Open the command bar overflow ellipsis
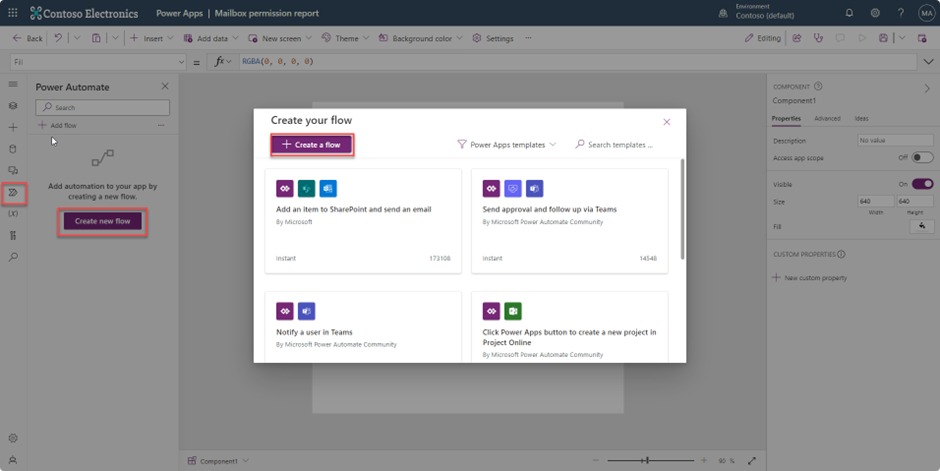Screen dimensions: 940x471 [x=528, y=38]
